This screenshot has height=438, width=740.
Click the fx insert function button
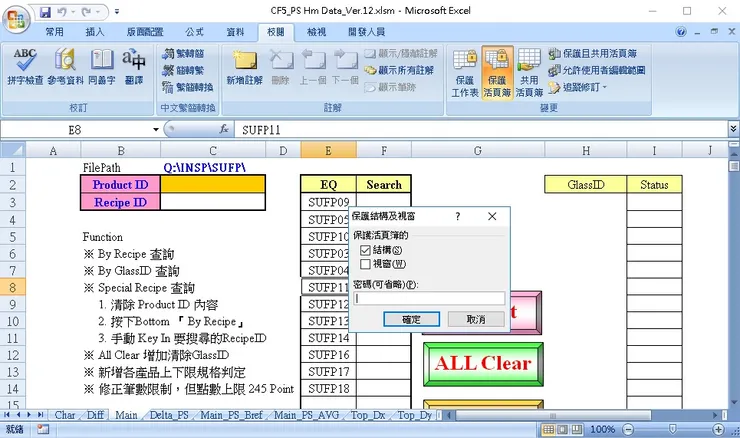tap(224, 129)
